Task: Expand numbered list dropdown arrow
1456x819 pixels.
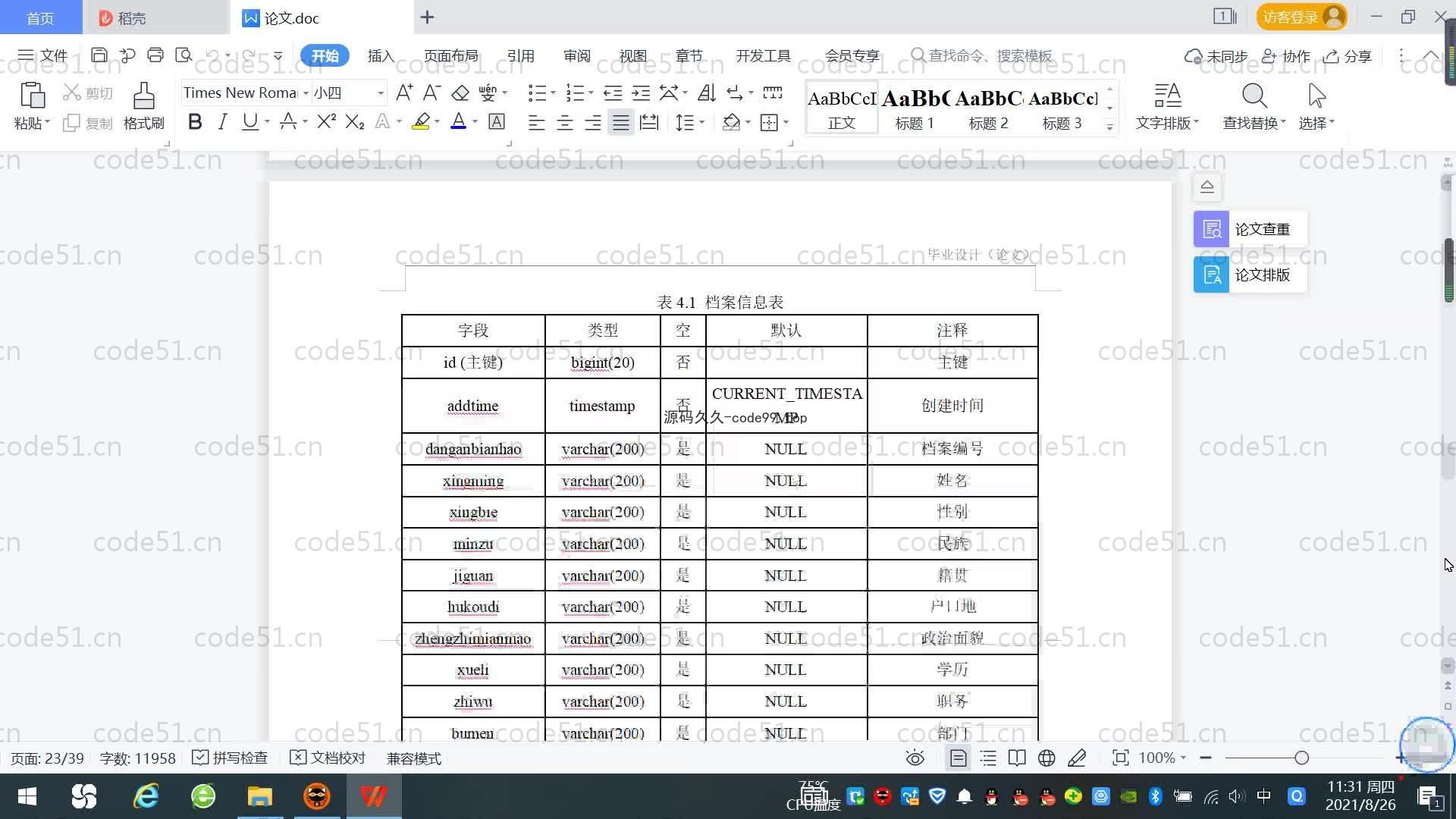Action: (x=591, y=93)
